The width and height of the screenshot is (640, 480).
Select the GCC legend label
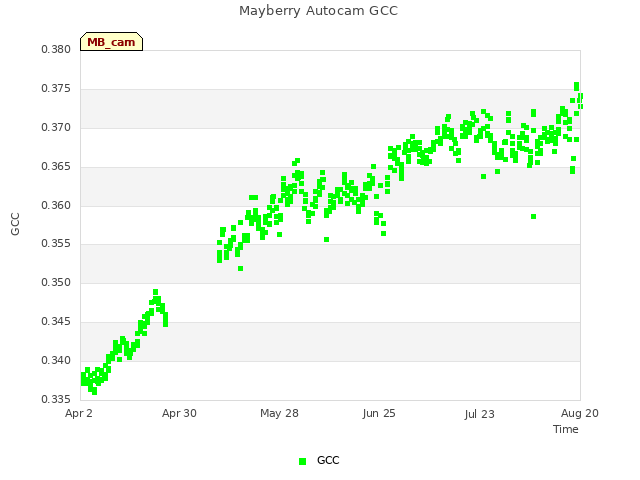point(328,460)
